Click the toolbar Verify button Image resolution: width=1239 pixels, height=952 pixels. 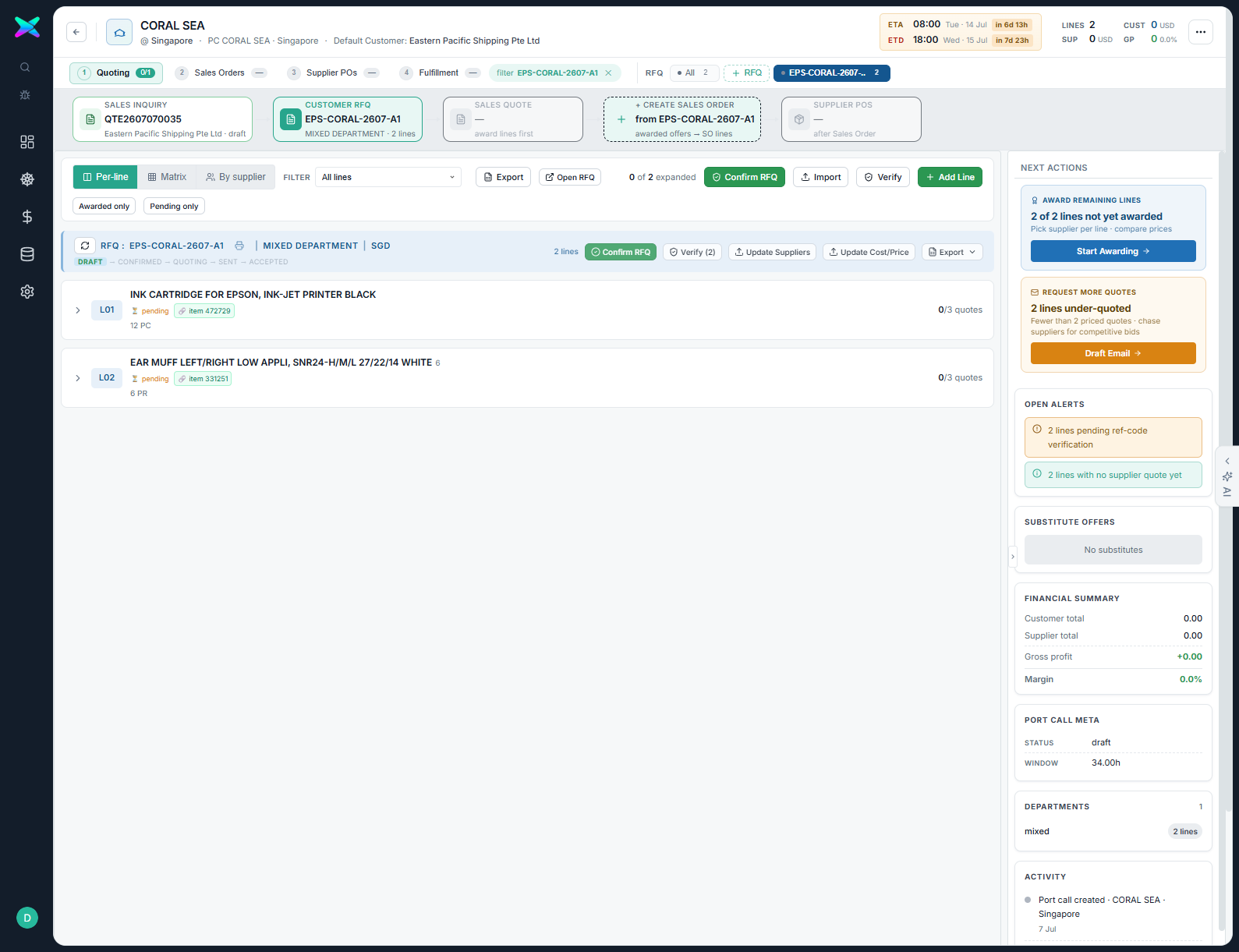(883, 177)
